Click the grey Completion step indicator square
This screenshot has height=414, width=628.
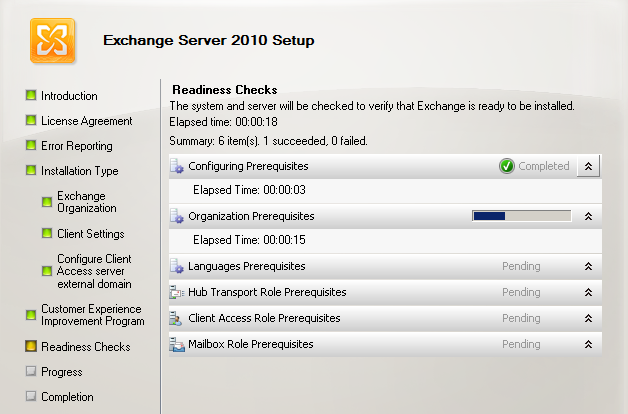pyautogui.click(x=31, y=396)
